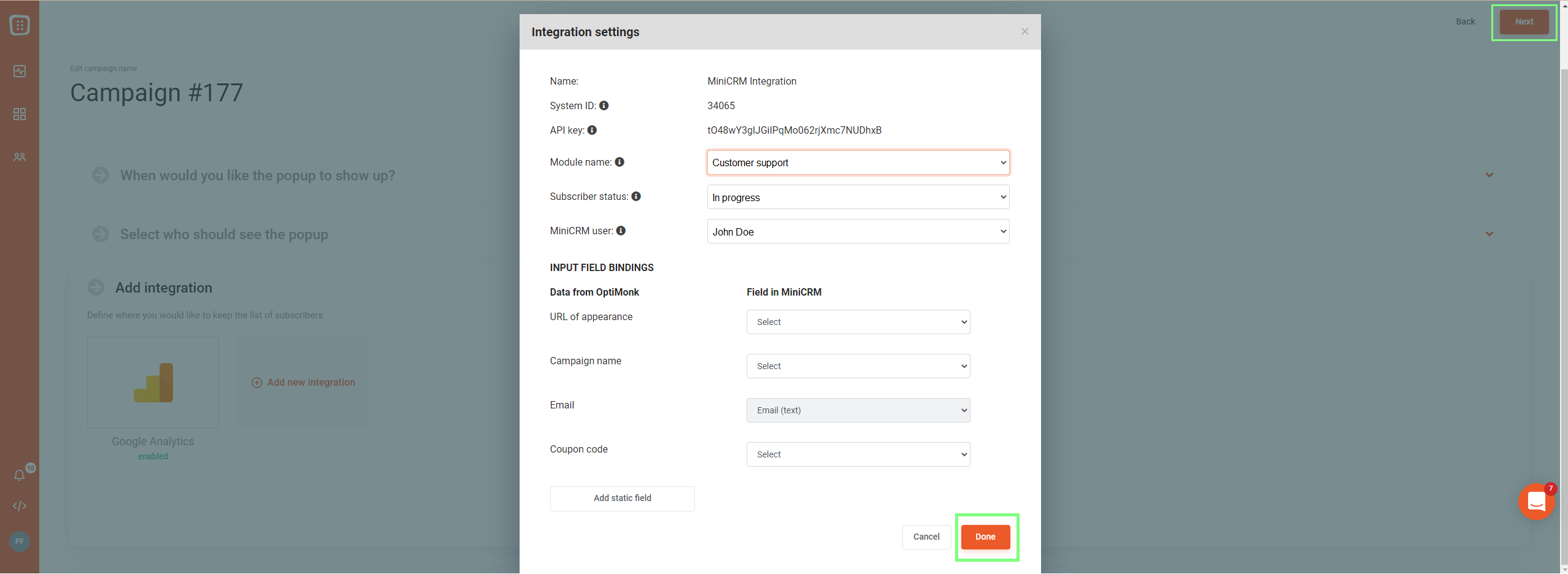Open the MiniCRM user dropdown
Image resolution: width=1568 pixels, height=574 pixels.
point(858,231)
